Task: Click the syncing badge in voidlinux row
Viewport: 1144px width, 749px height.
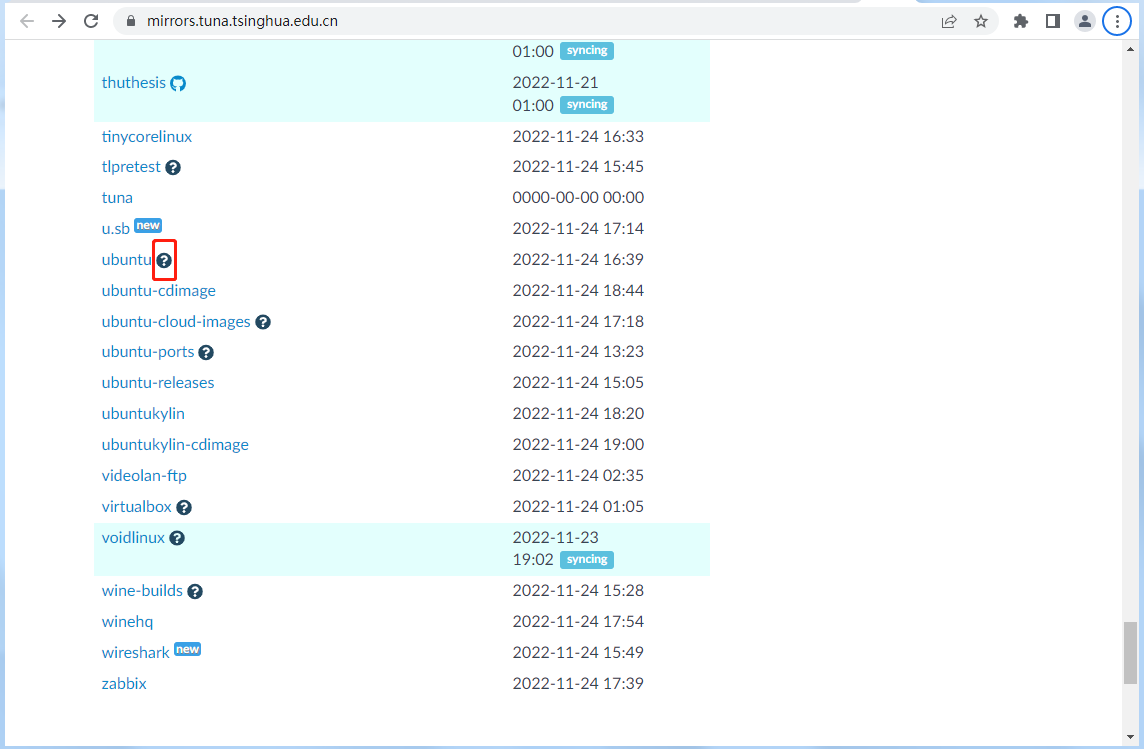Action: click(587, 559)
